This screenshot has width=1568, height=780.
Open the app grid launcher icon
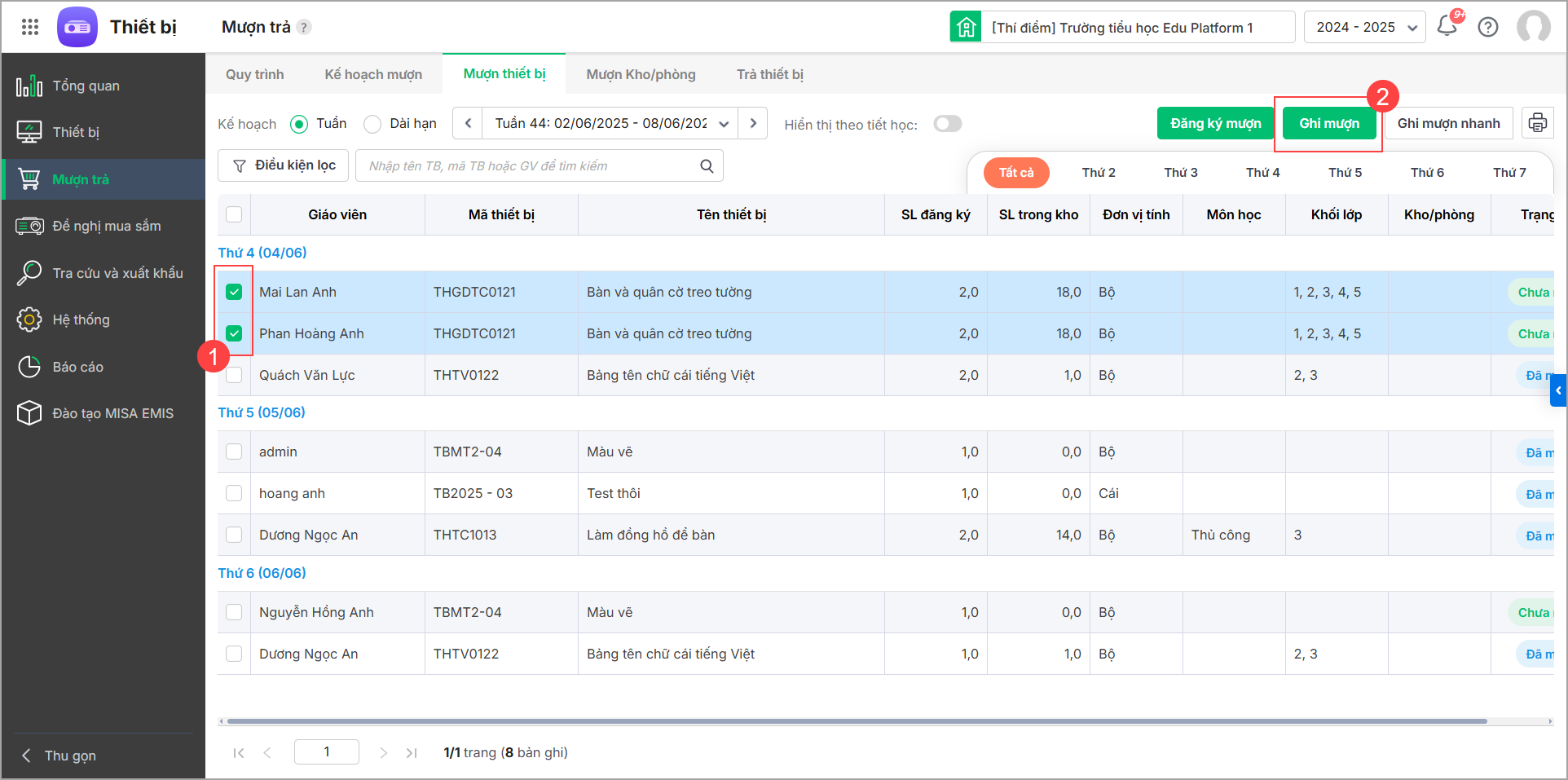30,27
